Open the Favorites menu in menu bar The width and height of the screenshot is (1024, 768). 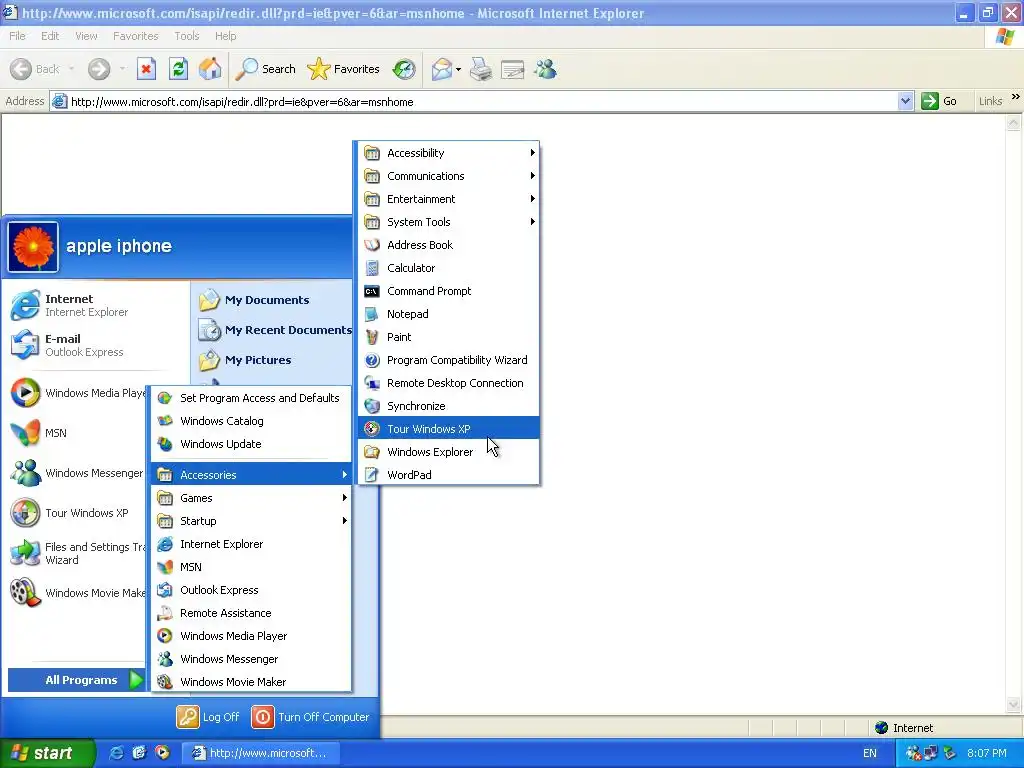tap(135, 36)
